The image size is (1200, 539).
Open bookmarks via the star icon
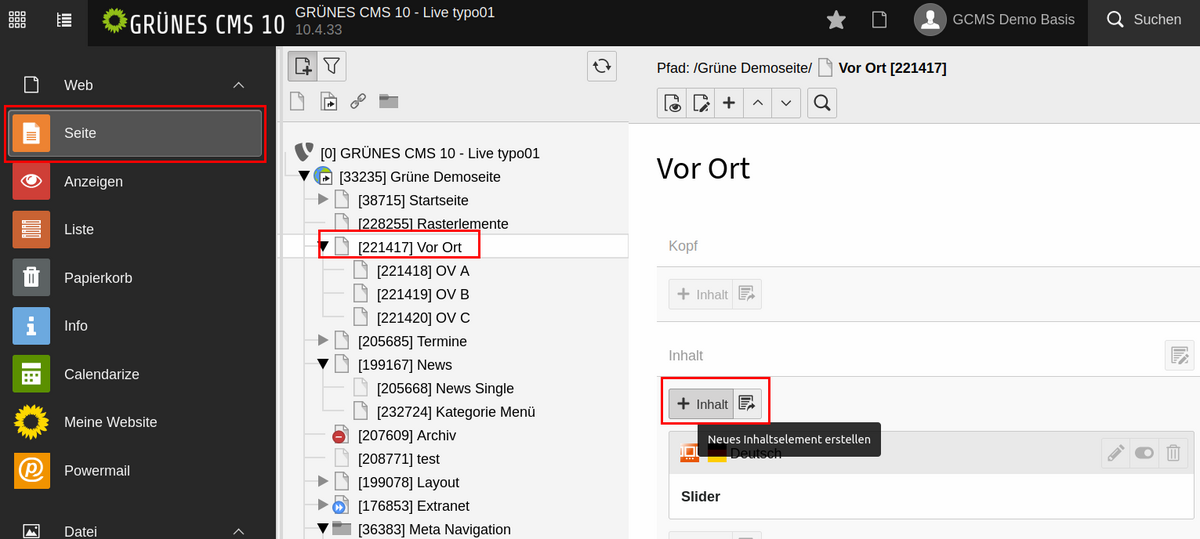(836, 20)
